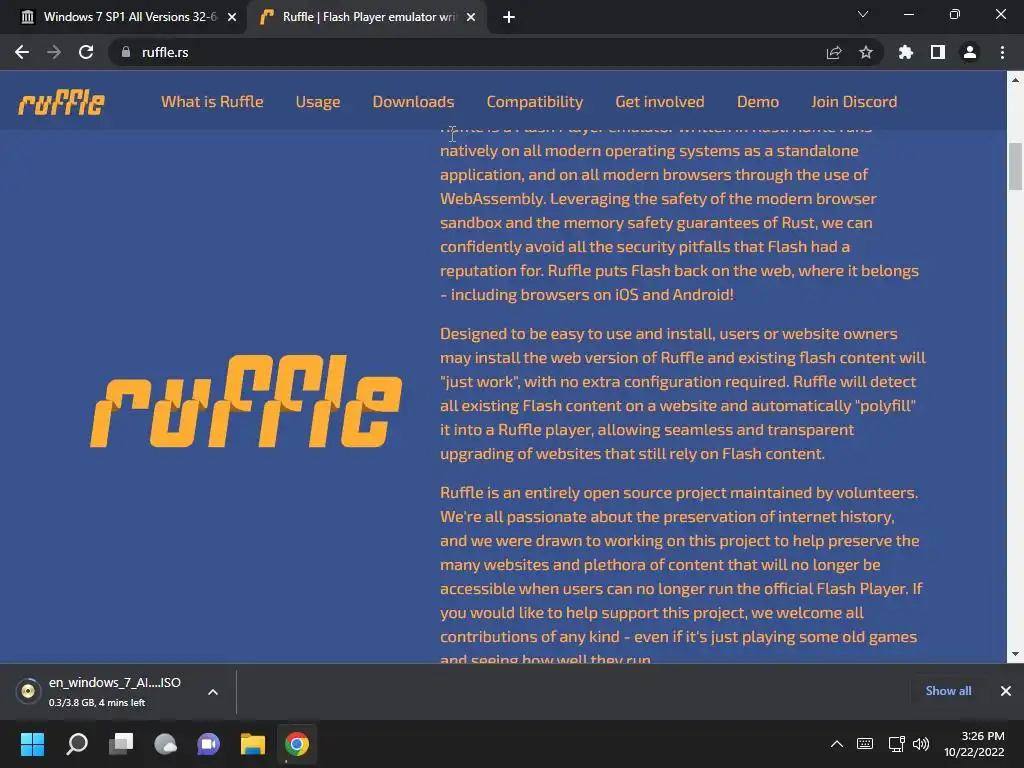Open the en_windows_7 ISO download item
The image size is (1024, 768).
click(x=114, y=691)
